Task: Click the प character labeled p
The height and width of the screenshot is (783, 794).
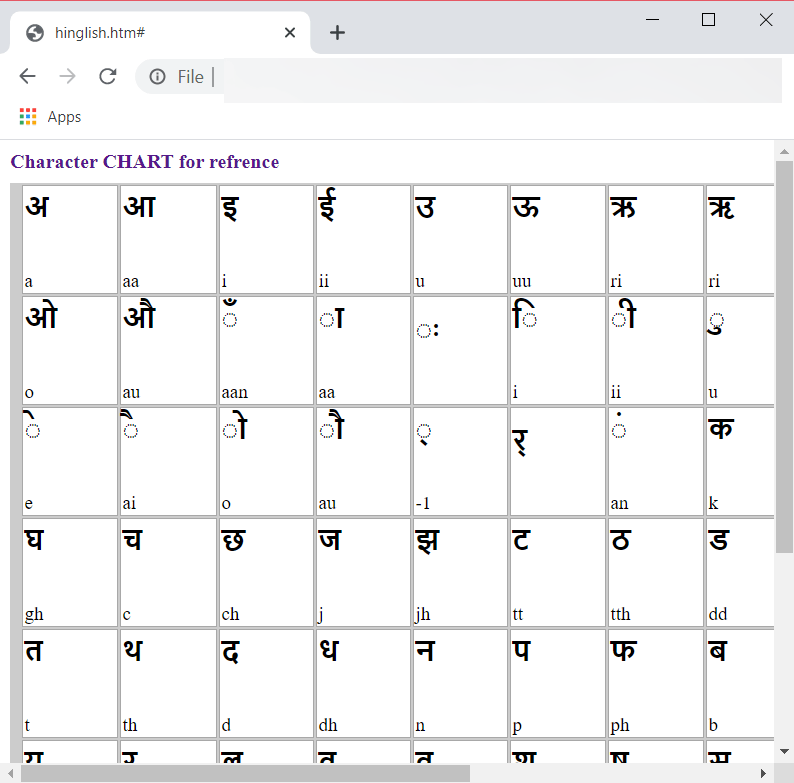Action: coord(522,650)
